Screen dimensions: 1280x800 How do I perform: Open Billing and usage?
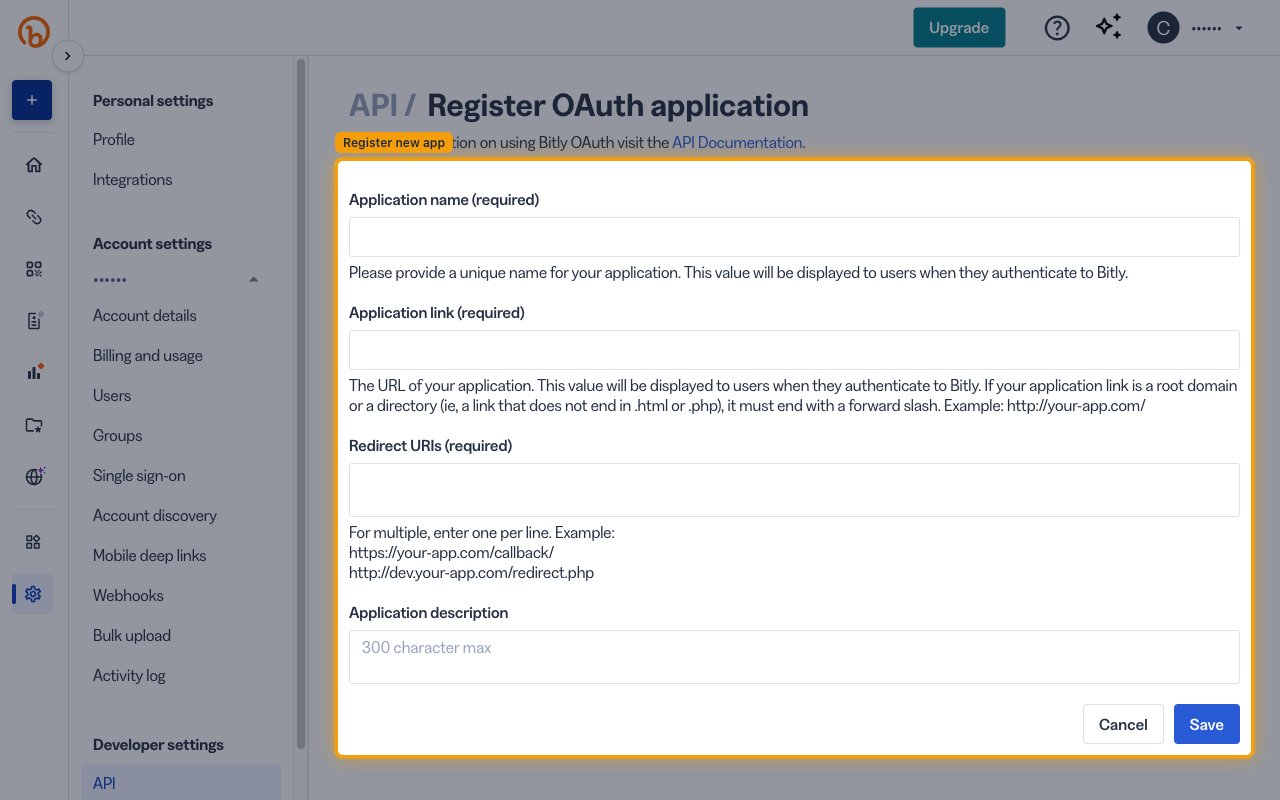[x=148, y=356]
